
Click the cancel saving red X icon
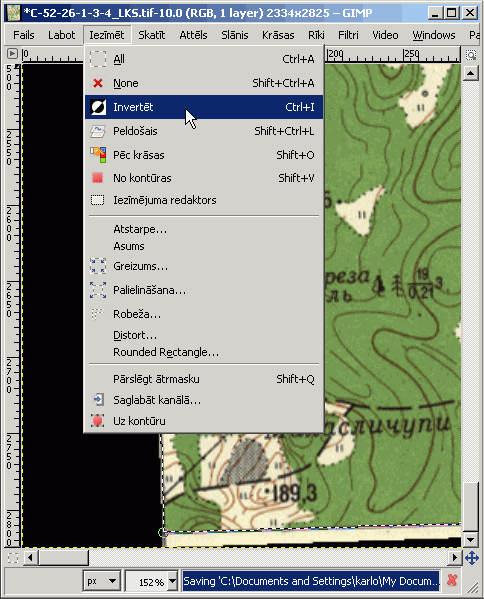(452, 581)
